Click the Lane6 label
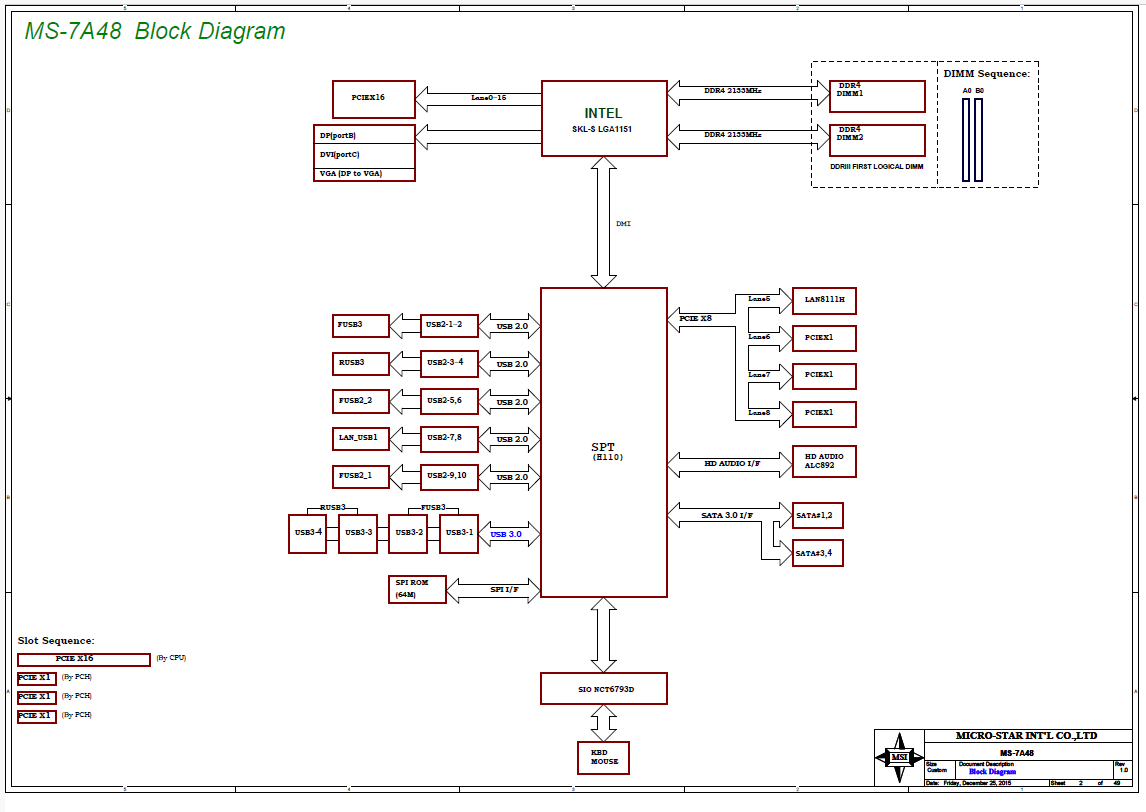 coord(759,337)
